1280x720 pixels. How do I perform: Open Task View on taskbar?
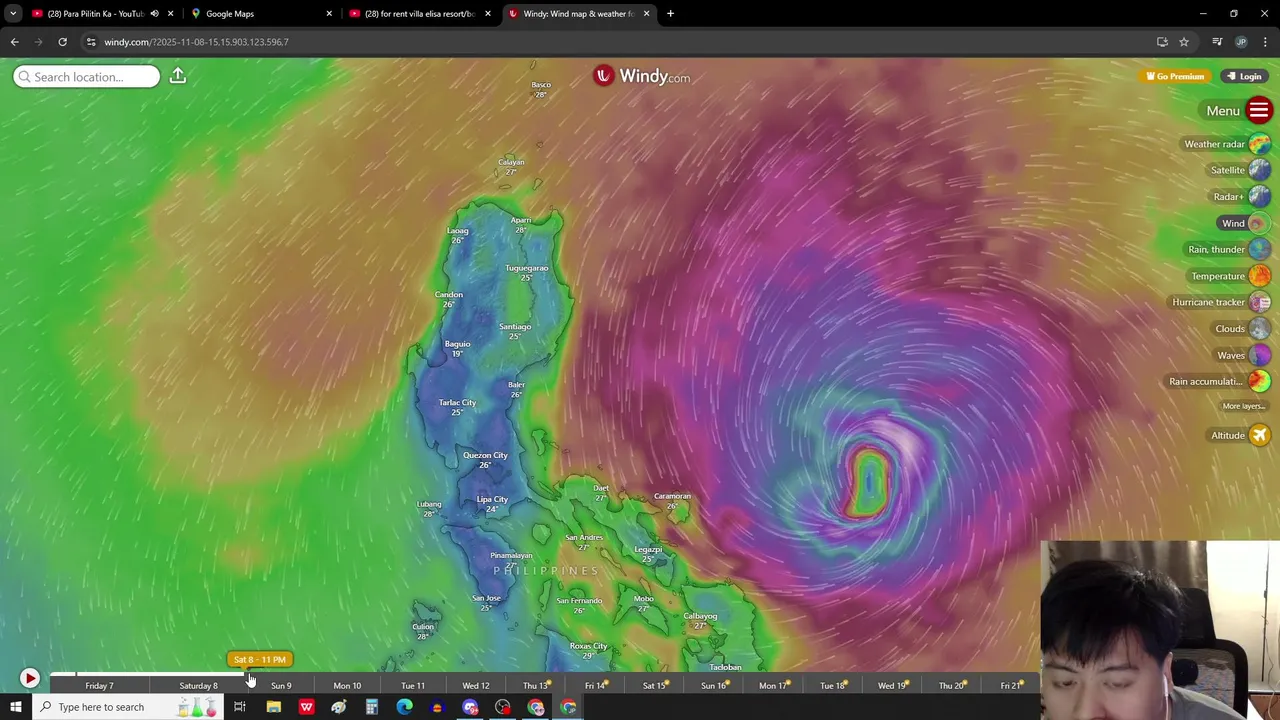240,707
